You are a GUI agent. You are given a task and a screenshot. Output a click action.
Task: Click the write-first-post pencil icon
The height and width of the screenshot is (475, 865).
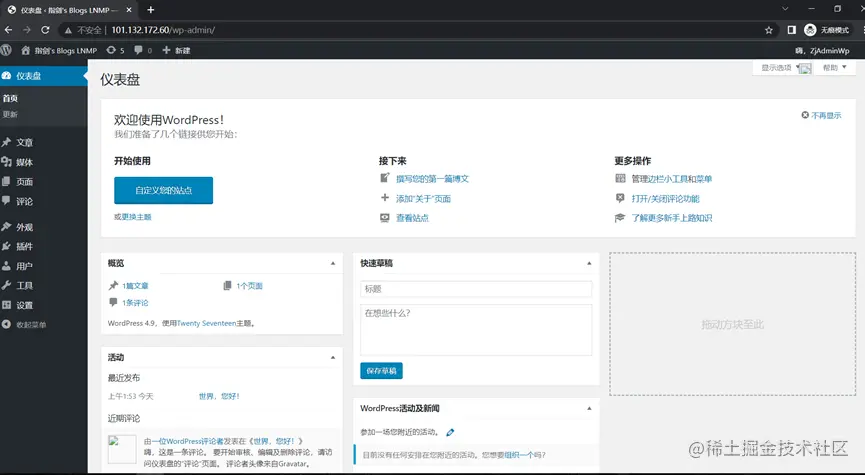[x=385, y=178]
